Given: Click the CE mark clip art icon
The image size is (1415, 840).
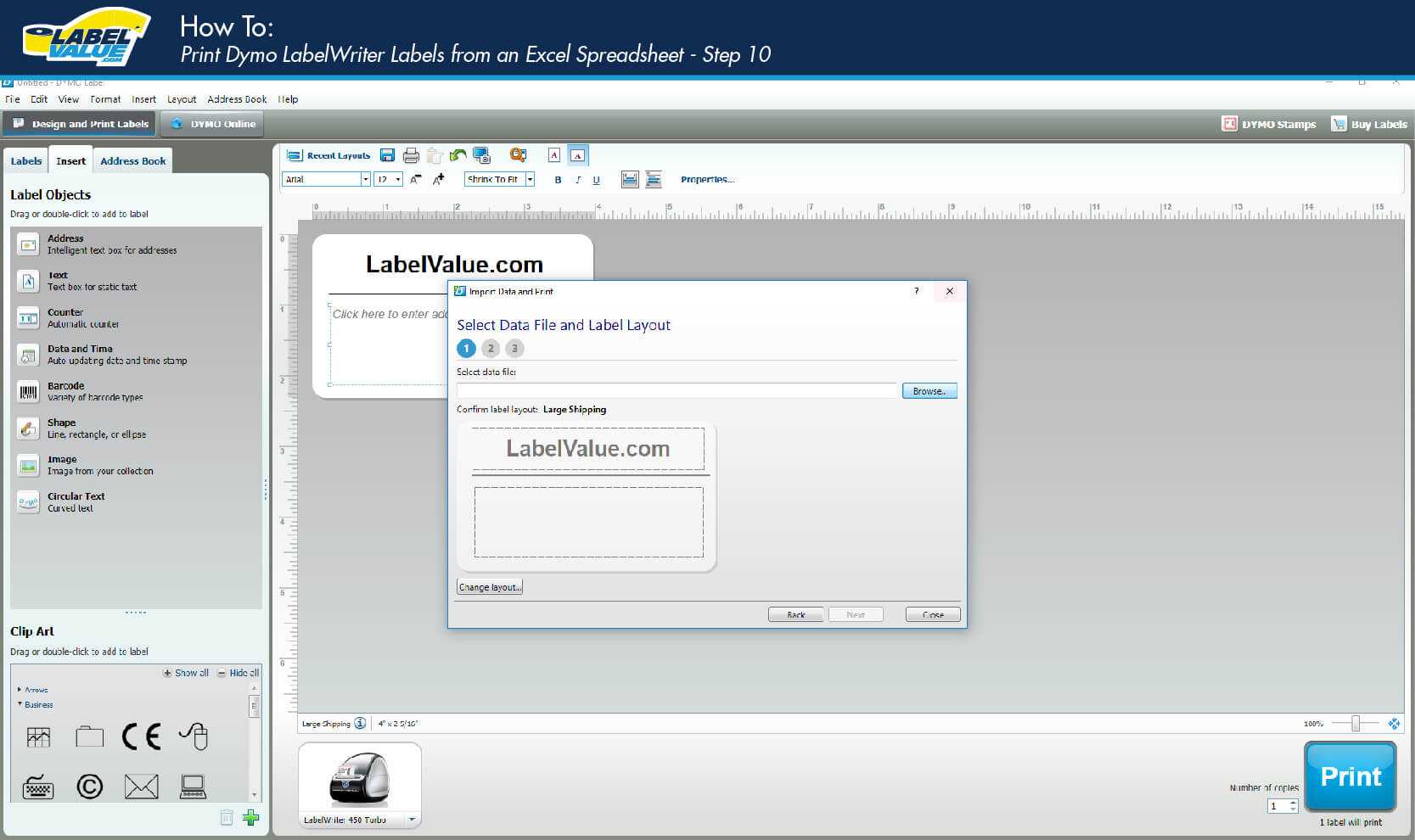Looking at the screenshot, I should [143, 736].
